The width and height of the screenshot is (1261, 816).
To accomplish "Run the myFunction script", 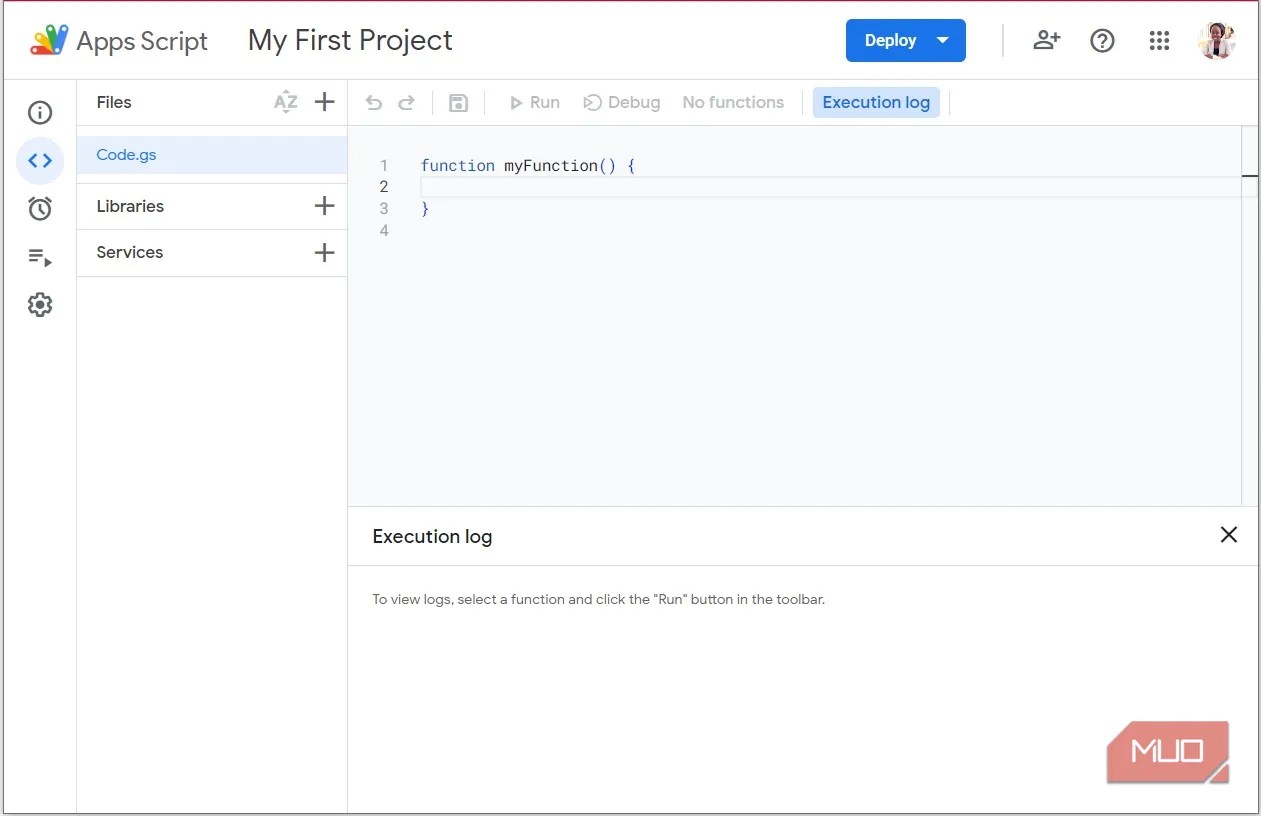I will point(534,102).
